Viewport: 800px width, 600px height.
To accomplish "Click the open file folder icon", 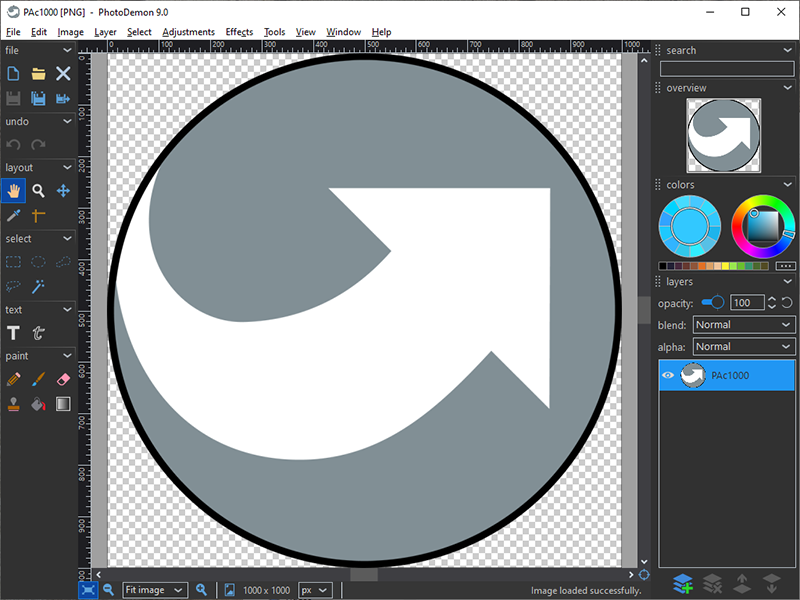I will pos(38,73).
